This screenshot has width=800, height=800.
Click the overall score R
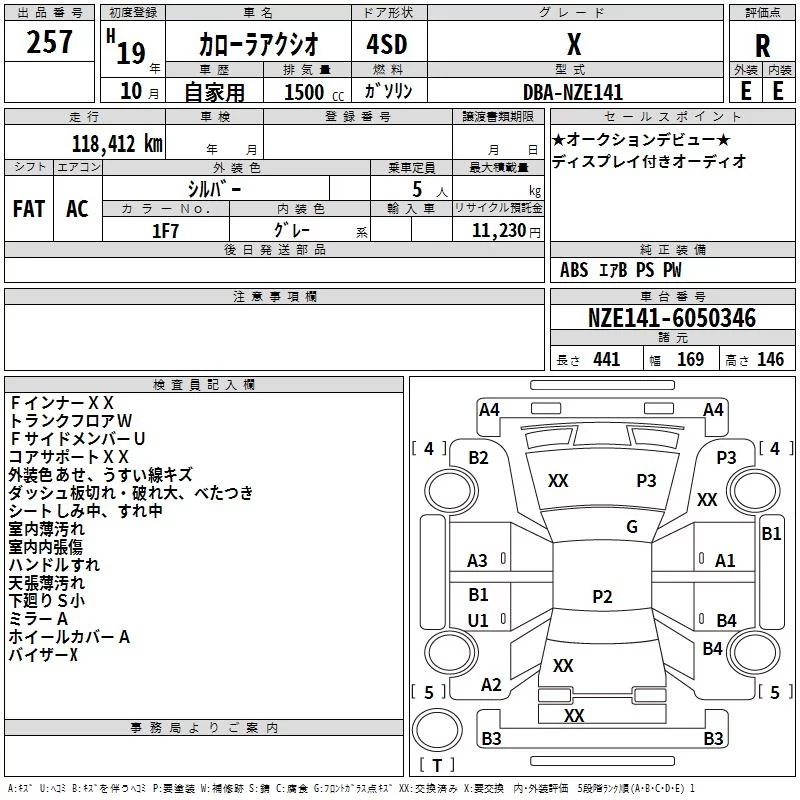pyautogui.click(x=762, y=46)
